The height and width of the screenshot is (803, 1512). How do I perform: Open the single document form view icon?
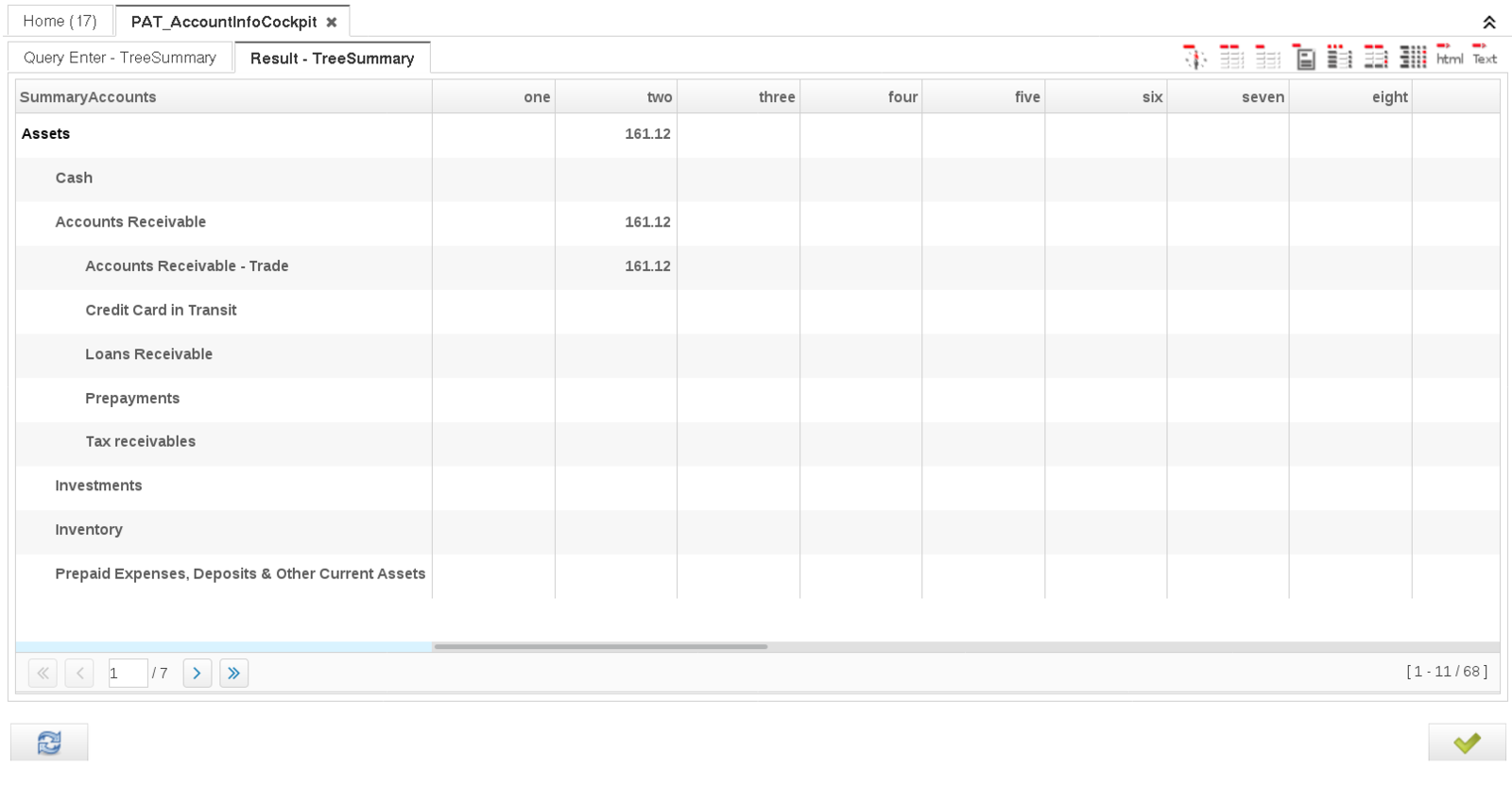coord(1305,58)
